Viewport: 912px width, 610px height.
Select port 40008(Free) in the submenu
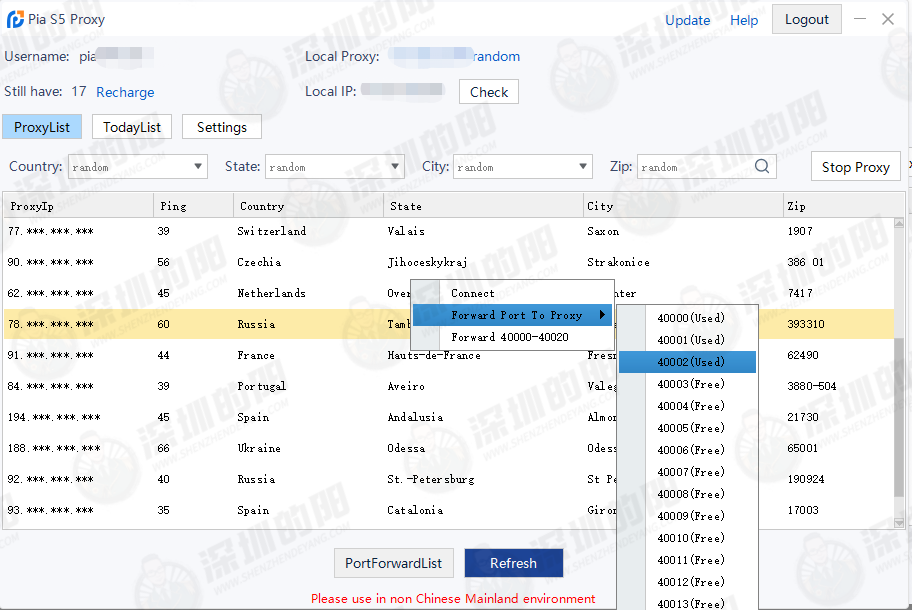coord(687,494)
